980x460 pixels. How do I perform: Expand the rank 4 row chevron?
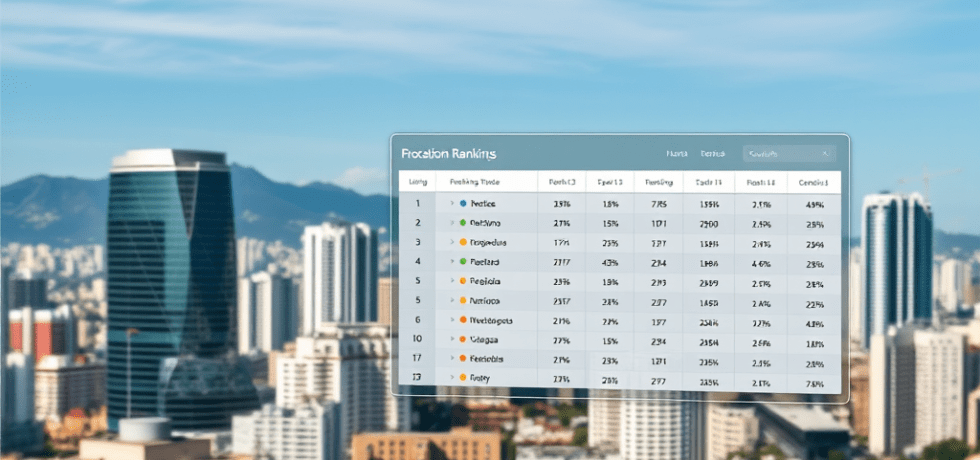(452, 262)
